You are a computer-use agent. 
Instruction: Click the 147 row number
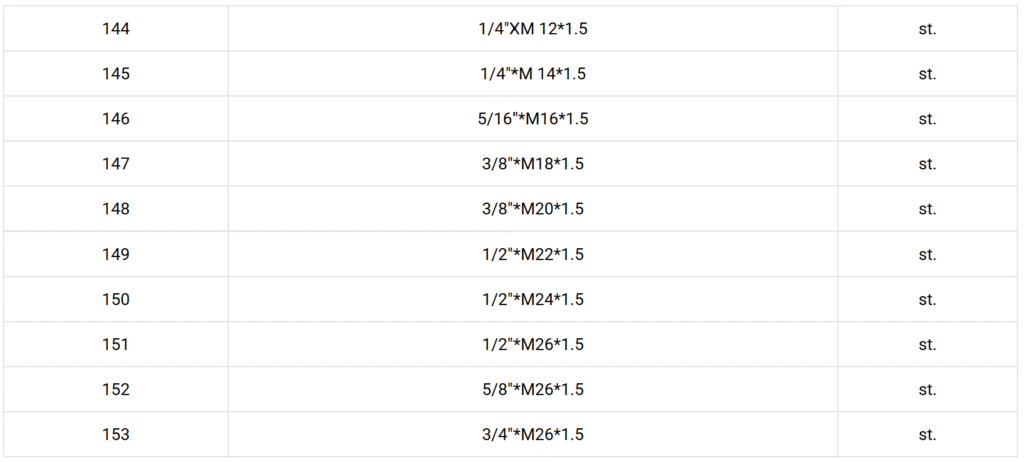[116, 164]
